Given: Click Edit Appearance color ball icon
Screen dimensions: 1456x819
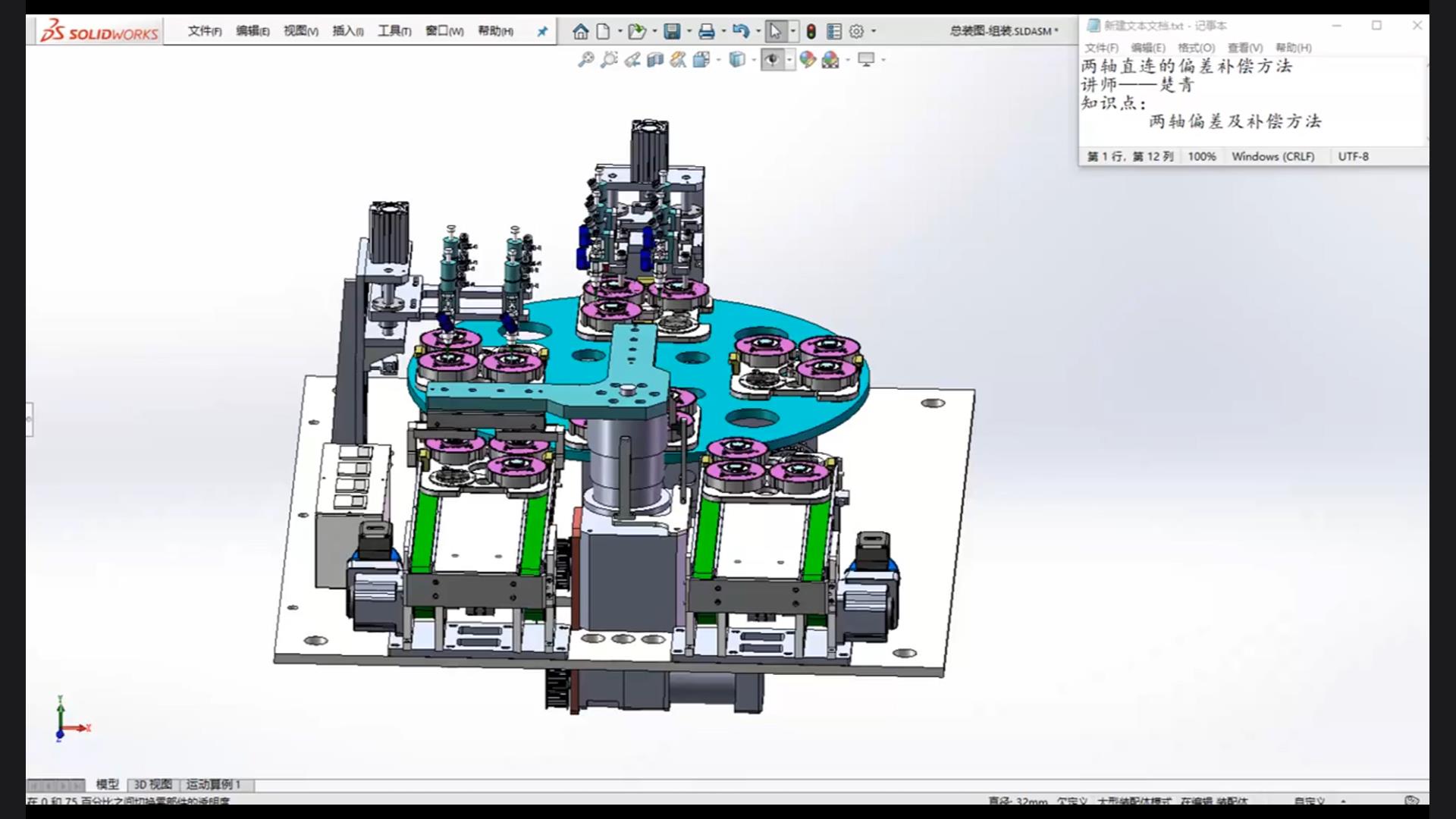Looking at the screenshot, I should tap(808, 59).
